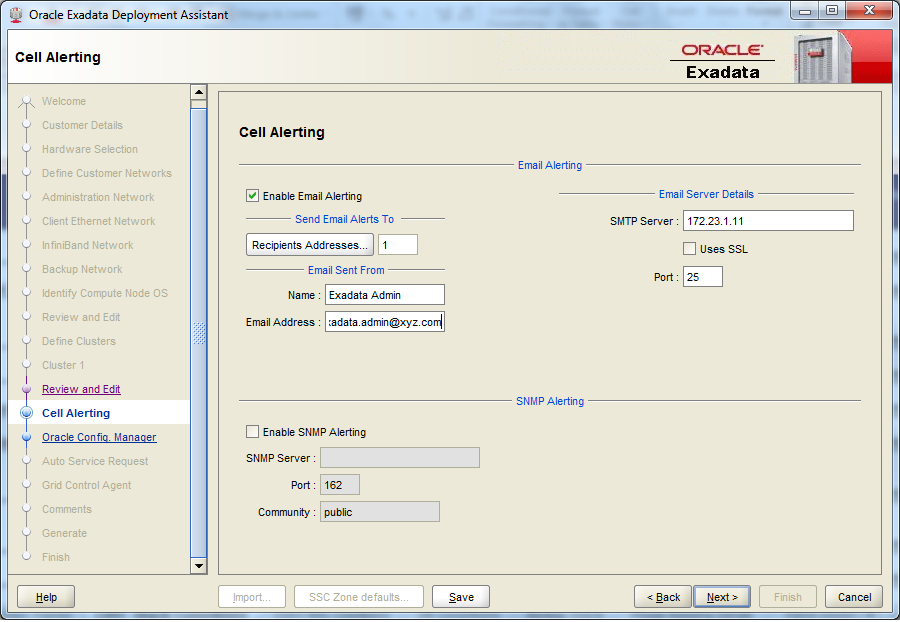Jump to the Auto Service Request step
This screenshot has width=900, height=622.
click(95, 461)
